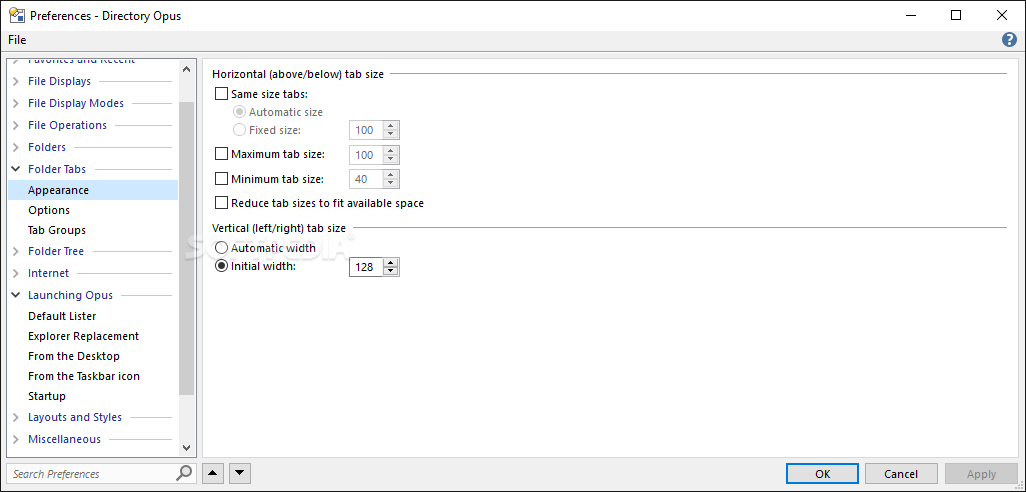1026x492 pixels.
Task: Click category tree scrollbar up arrow
Action: point(186,69)
